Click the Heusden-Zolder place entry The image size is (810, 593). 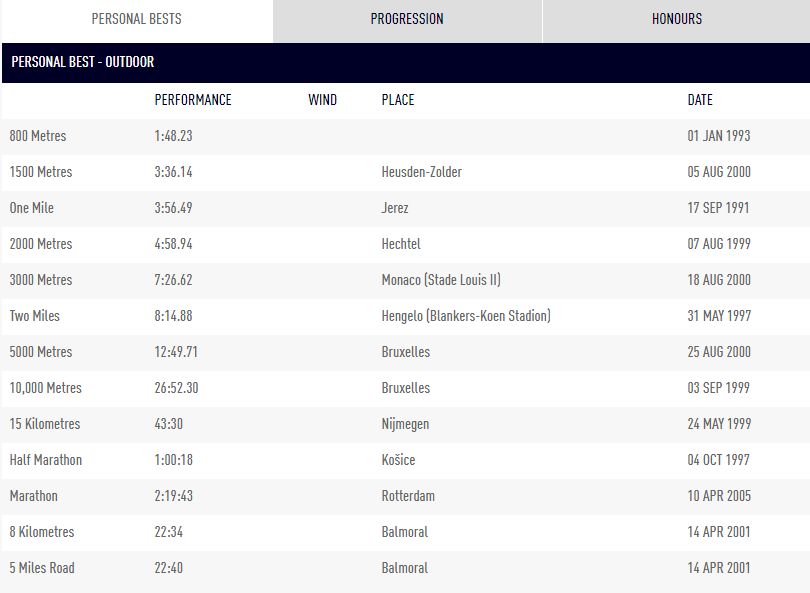(421, 172)
